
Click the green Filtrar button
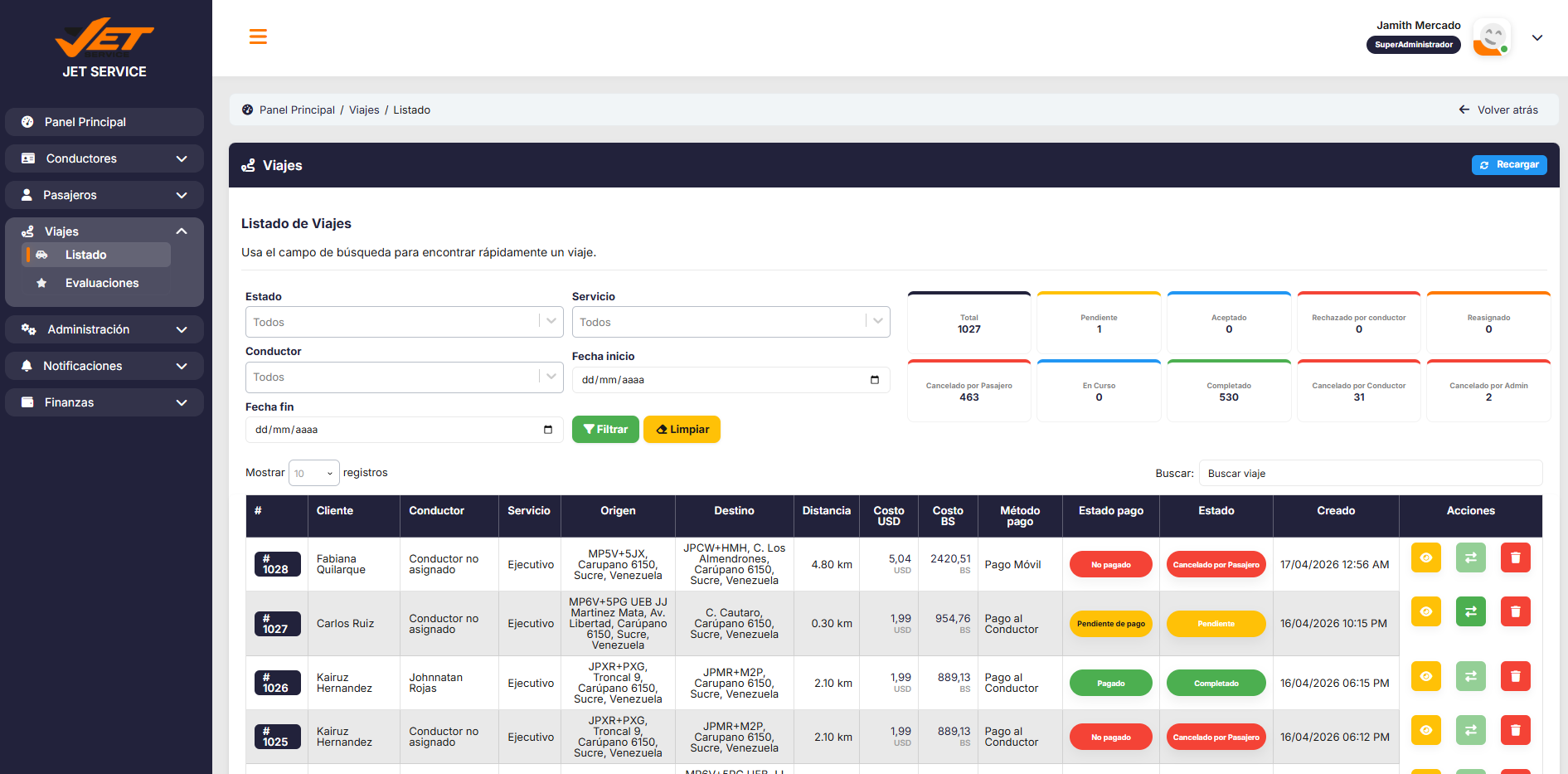click(x=605, y=430)
